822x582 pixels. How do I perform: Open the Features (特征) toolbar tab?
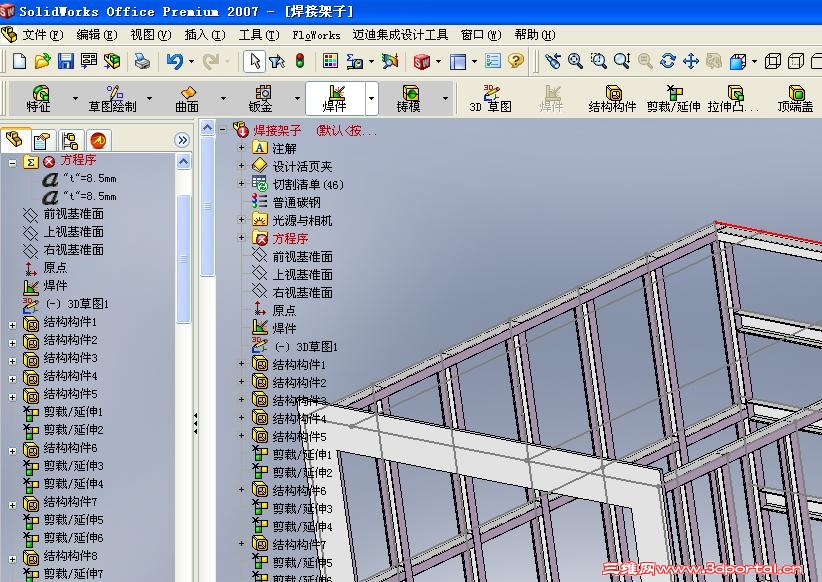[39, 99]
